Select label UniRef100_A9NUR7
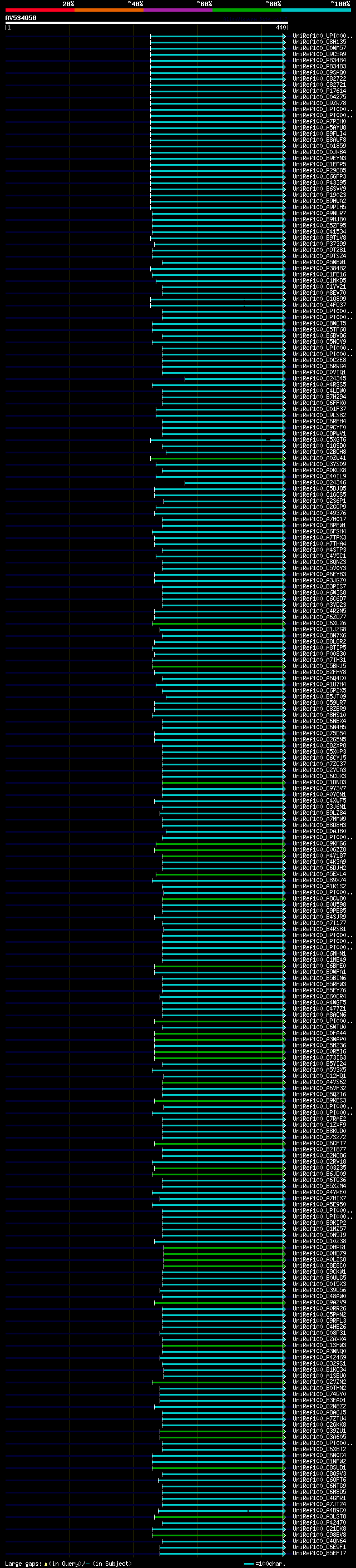Viewport: 356px width, 1568px height. (319, 213)
